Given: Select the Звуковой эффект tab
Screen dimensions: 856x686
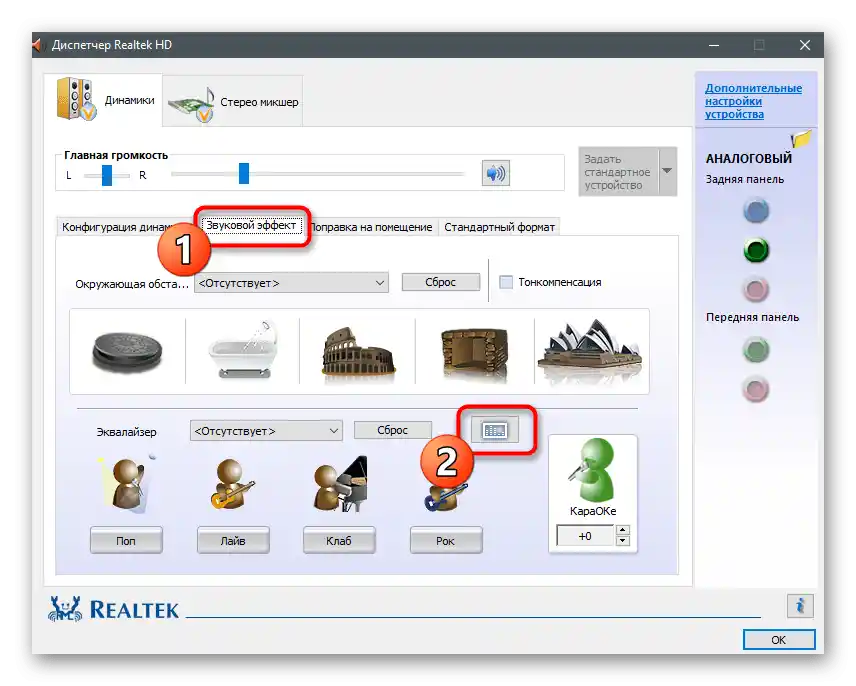Looking at the screenshot, I should pos(251,225).
